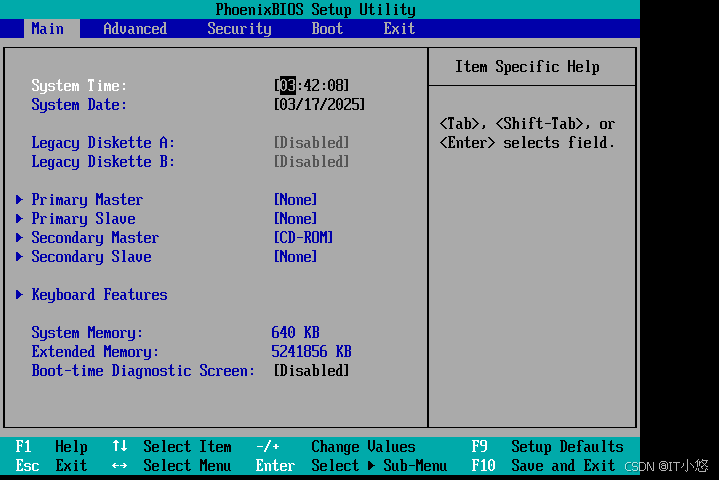Open the Secondary Master sub-menu

pos(95,238)
